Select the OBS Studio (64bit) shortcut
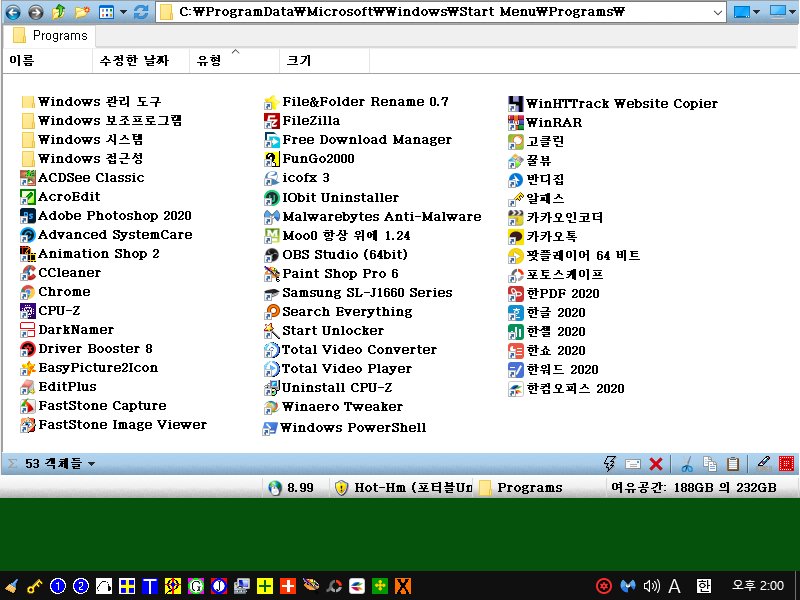The width and height of the screenshot is (800, 600). point(336,255)
